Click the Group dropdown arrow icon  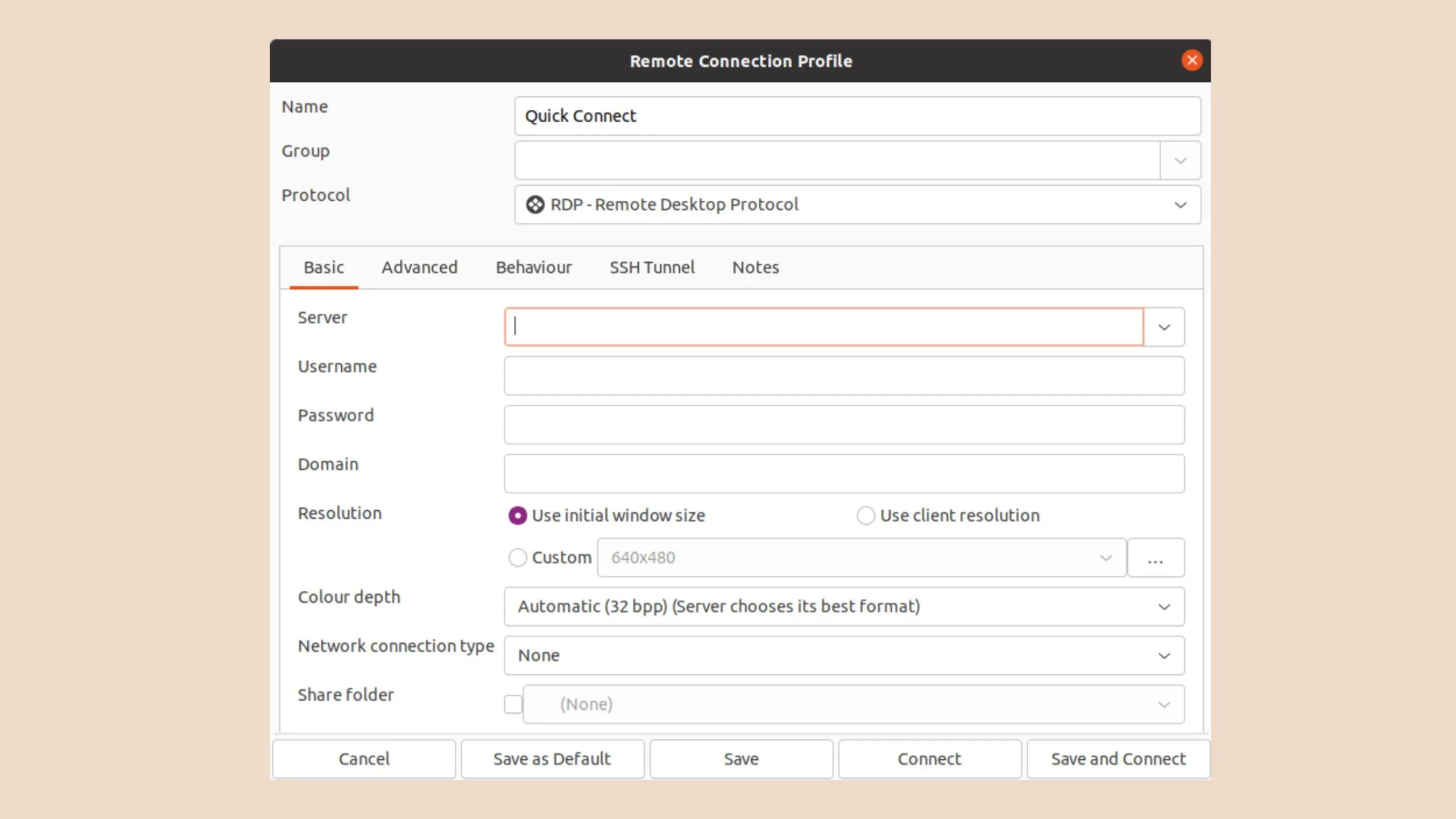tap(1180, 160)
